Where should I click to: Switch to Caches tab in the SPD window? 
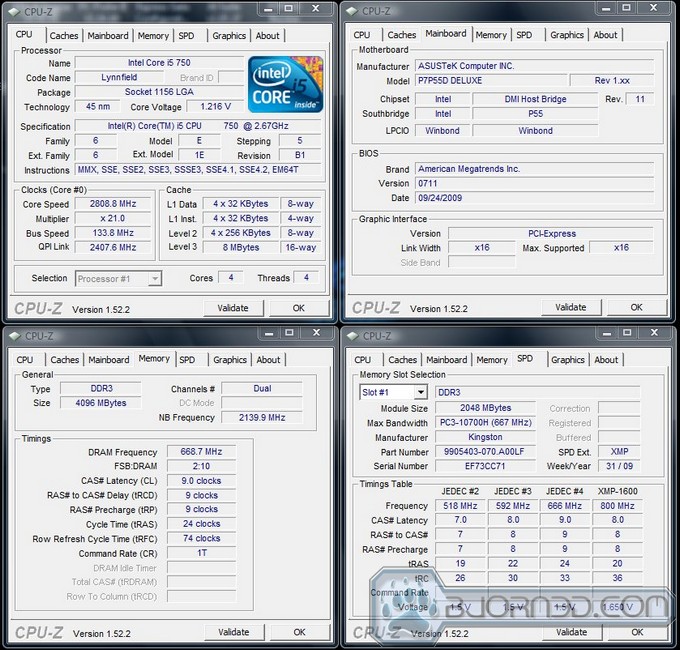(402, 359)
